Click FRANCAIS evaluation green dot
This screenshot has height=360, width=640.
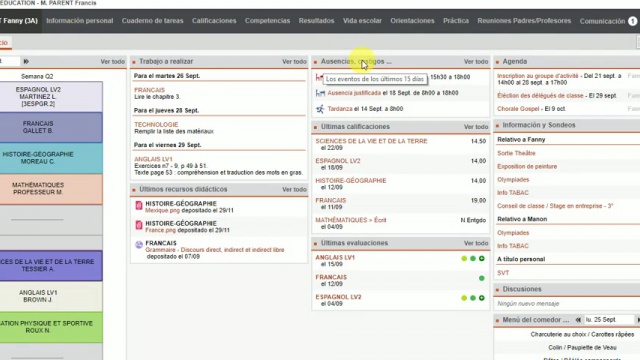[x=482, y=278]
